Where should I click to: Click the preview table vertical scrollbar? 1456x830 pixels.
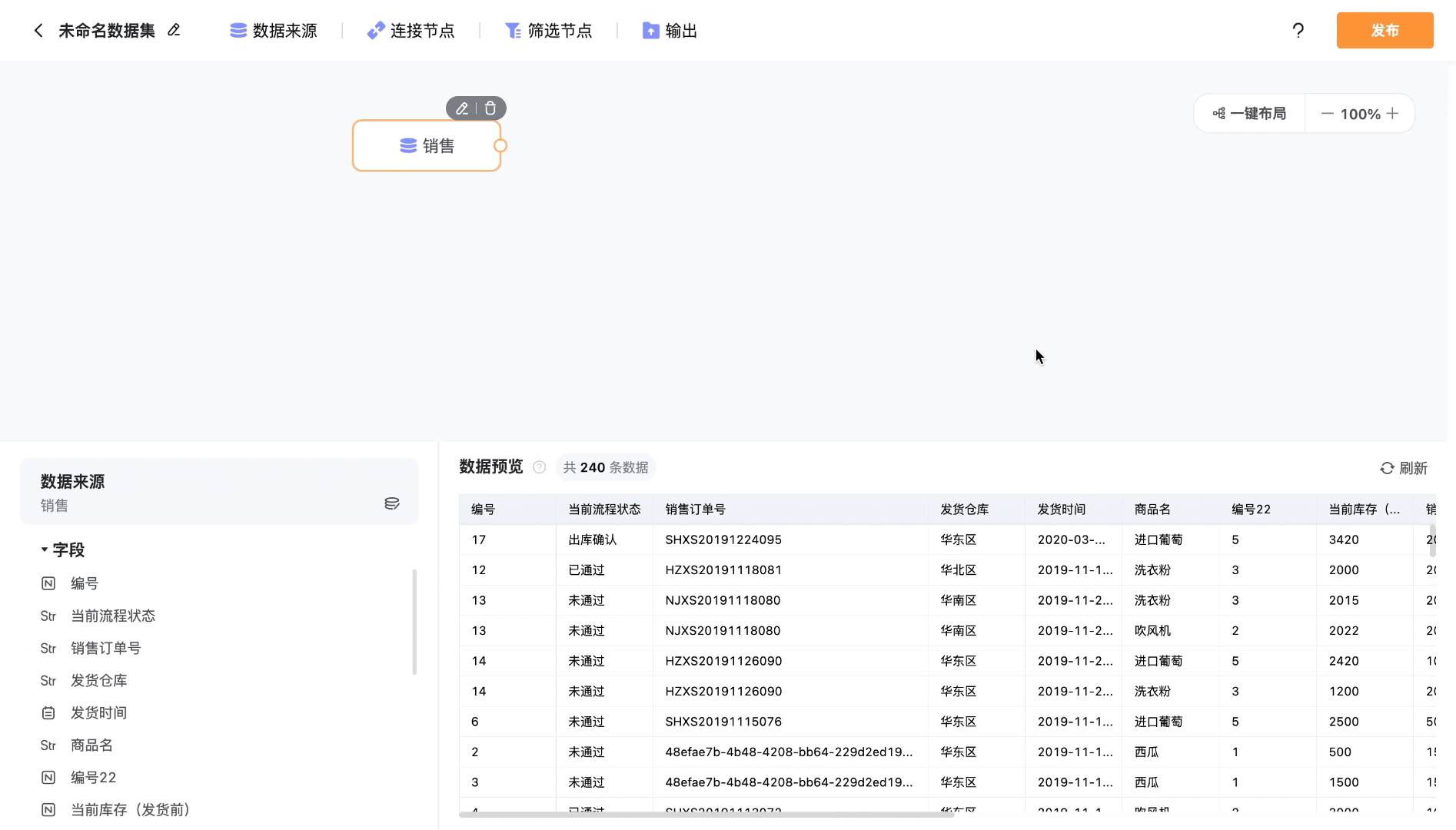1432,541
